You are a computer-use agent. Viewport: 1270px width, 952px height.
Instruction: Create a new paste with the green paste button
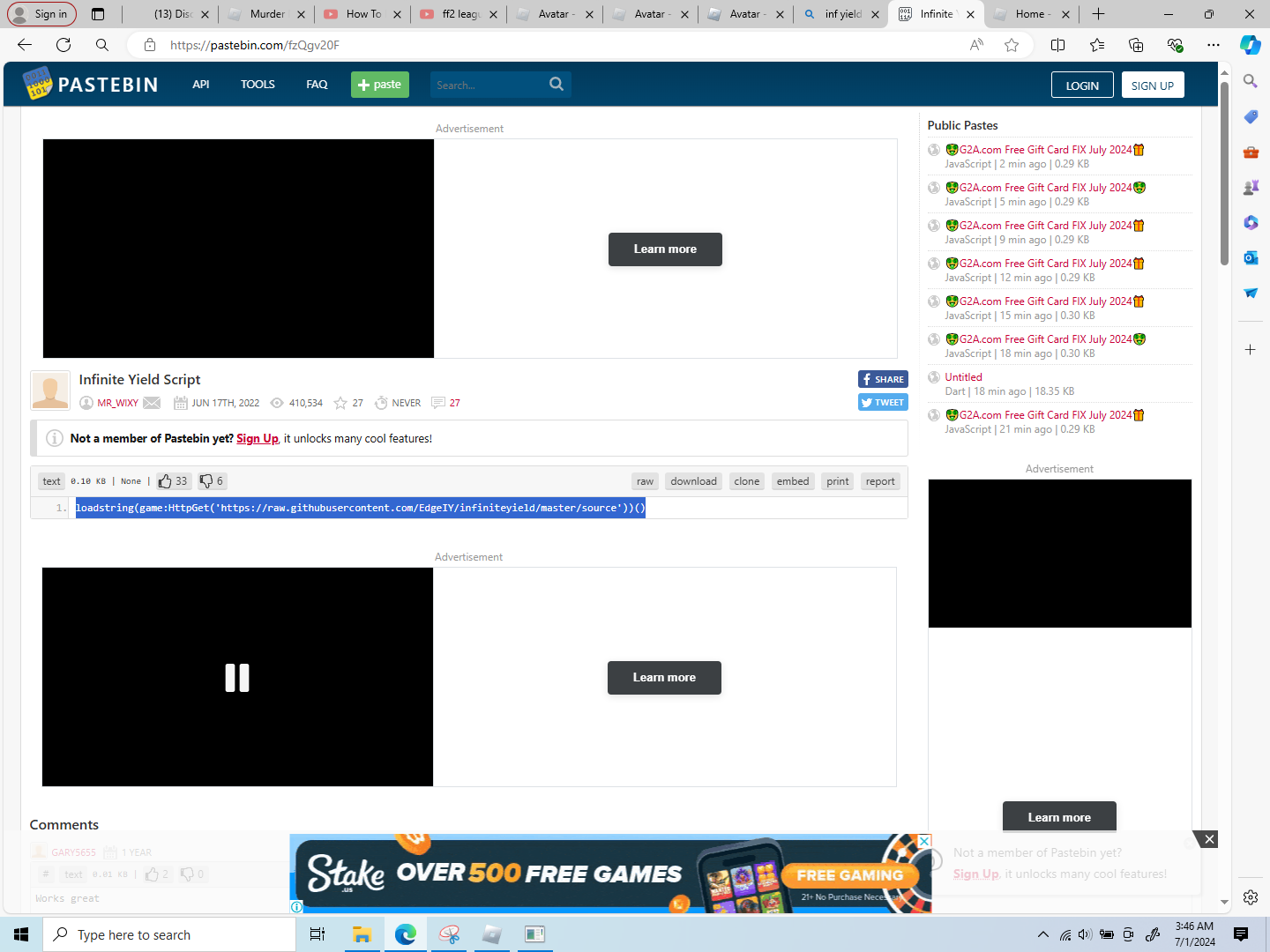pos(380,85)
